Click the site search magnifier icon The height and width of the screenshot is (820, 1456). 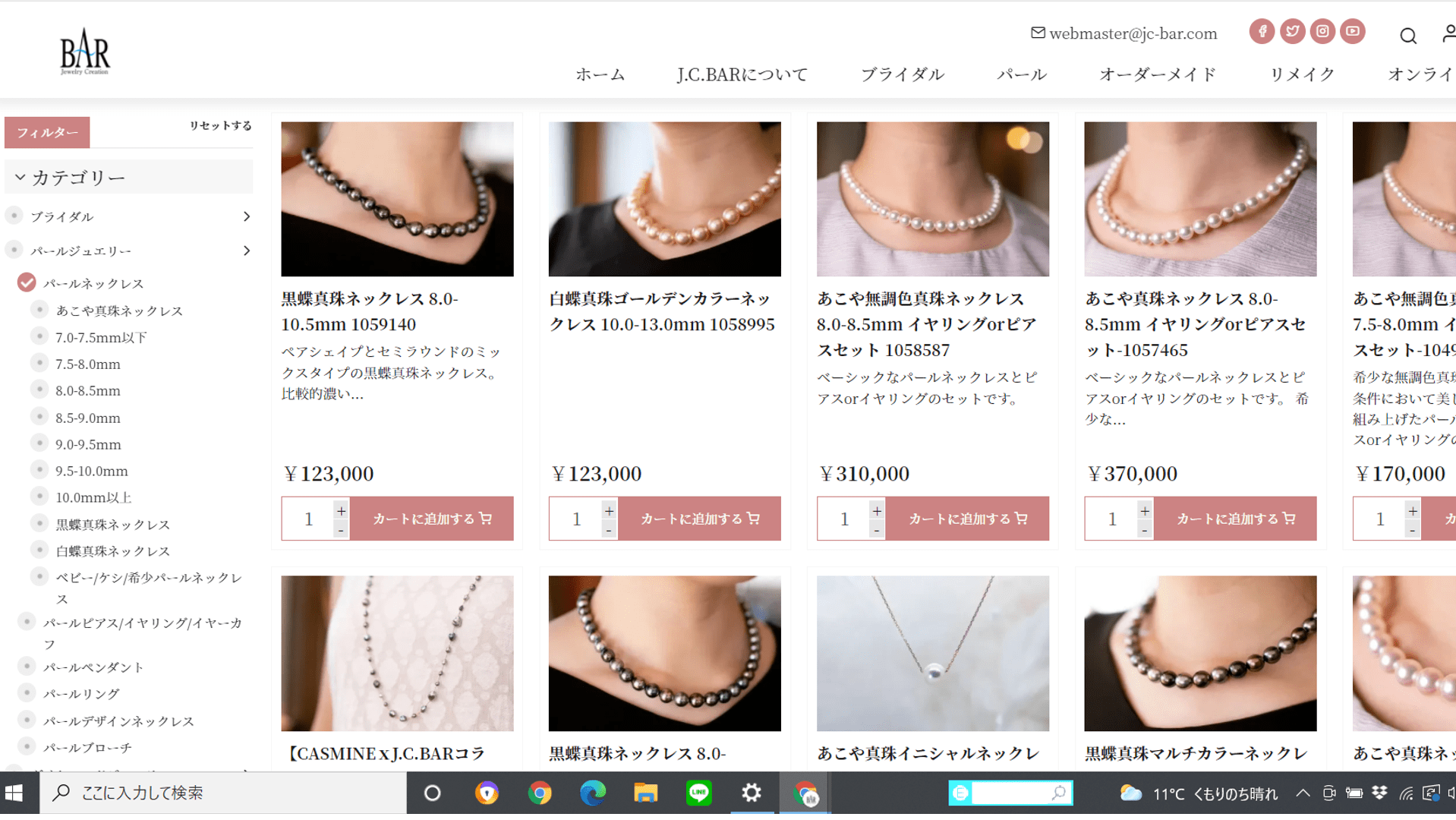coord(1408,35)
